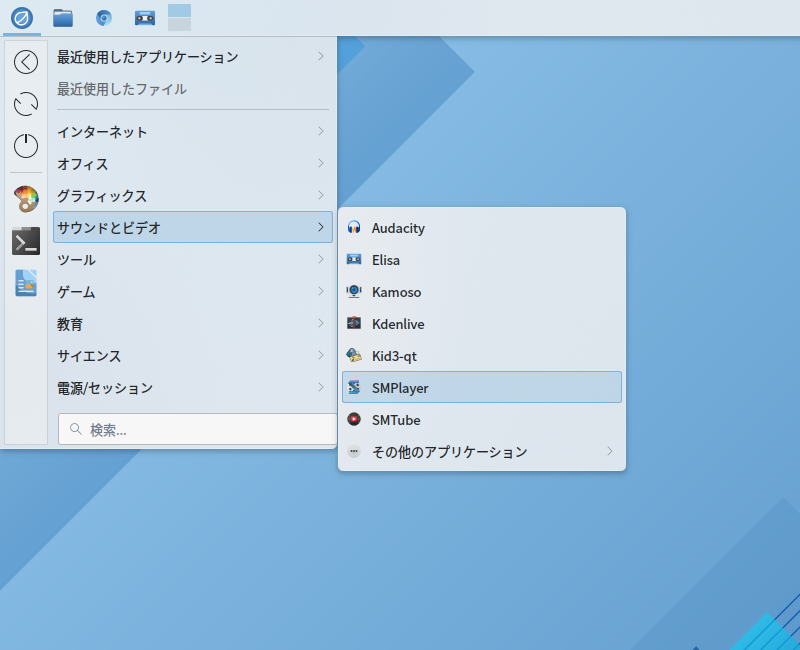Expand the chevron beside オフィス
Image resolution: width=800 pixels, height=650 pixels.
(321, 163)
